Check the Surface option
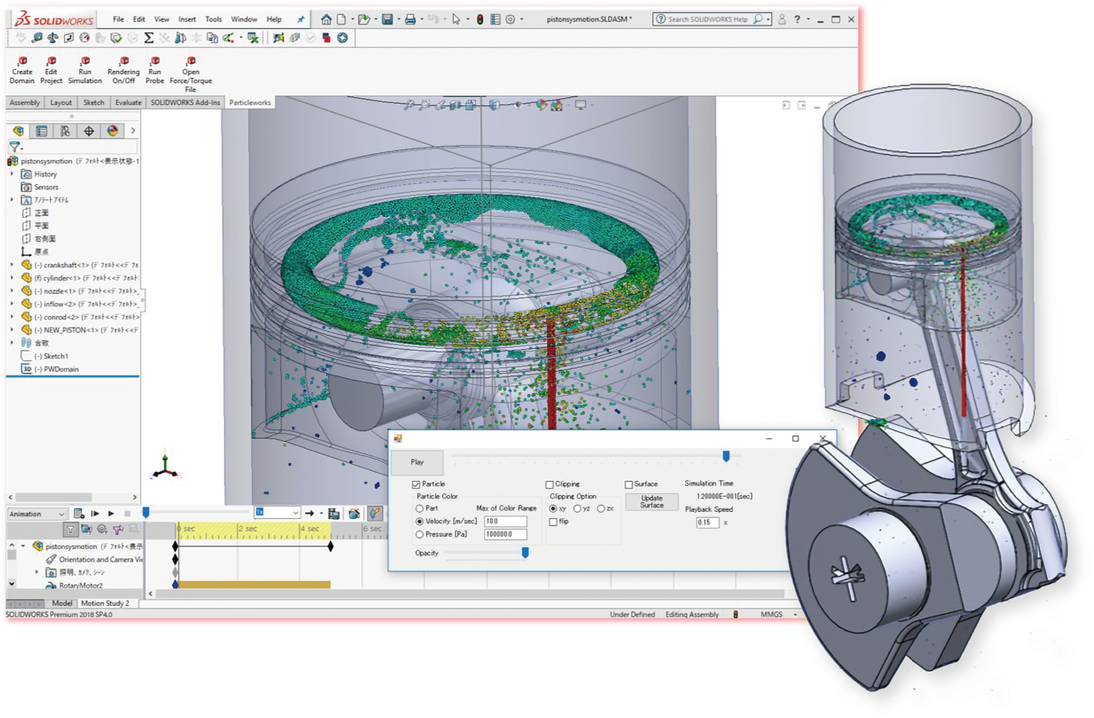Viewport: 1094px width, 718px height. point(631,483)
